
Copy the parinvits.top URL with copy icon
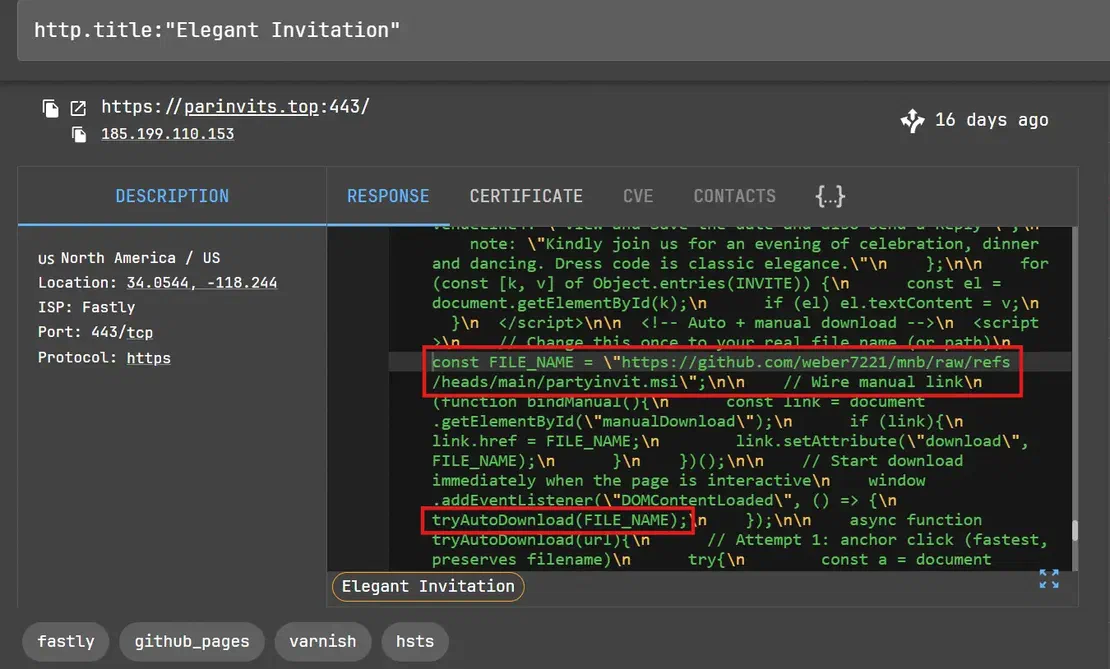pos(50,108)
